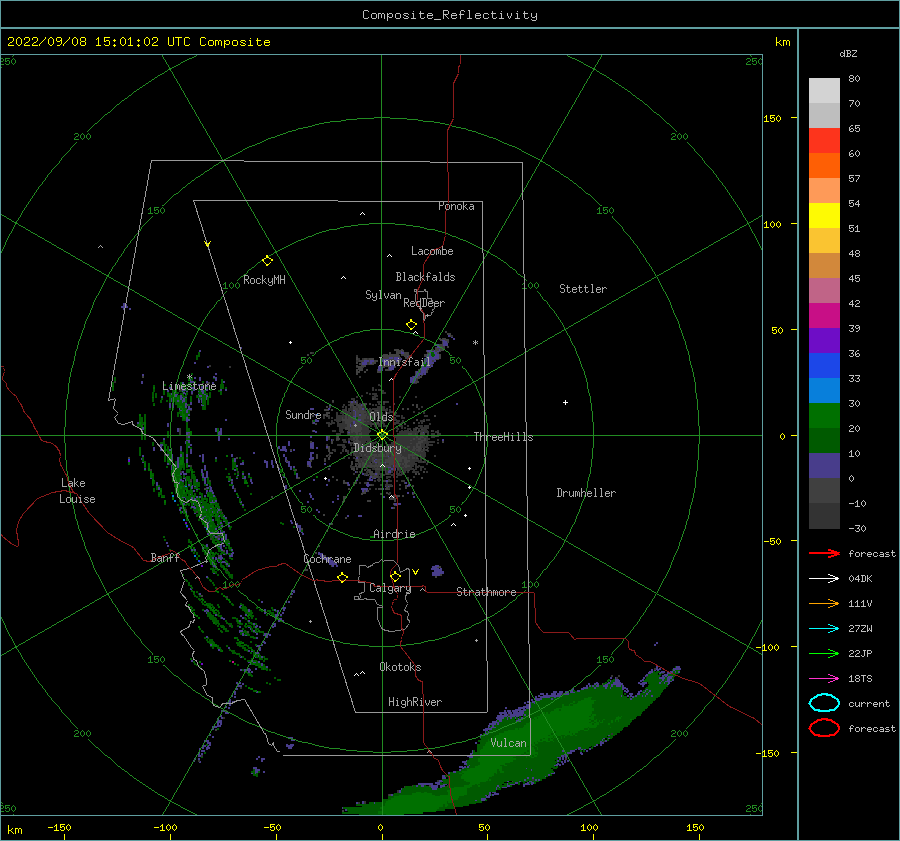Click yellow diamond at radar center near Didsbury
Screen dimensions: 900x841
coord(382,435)
